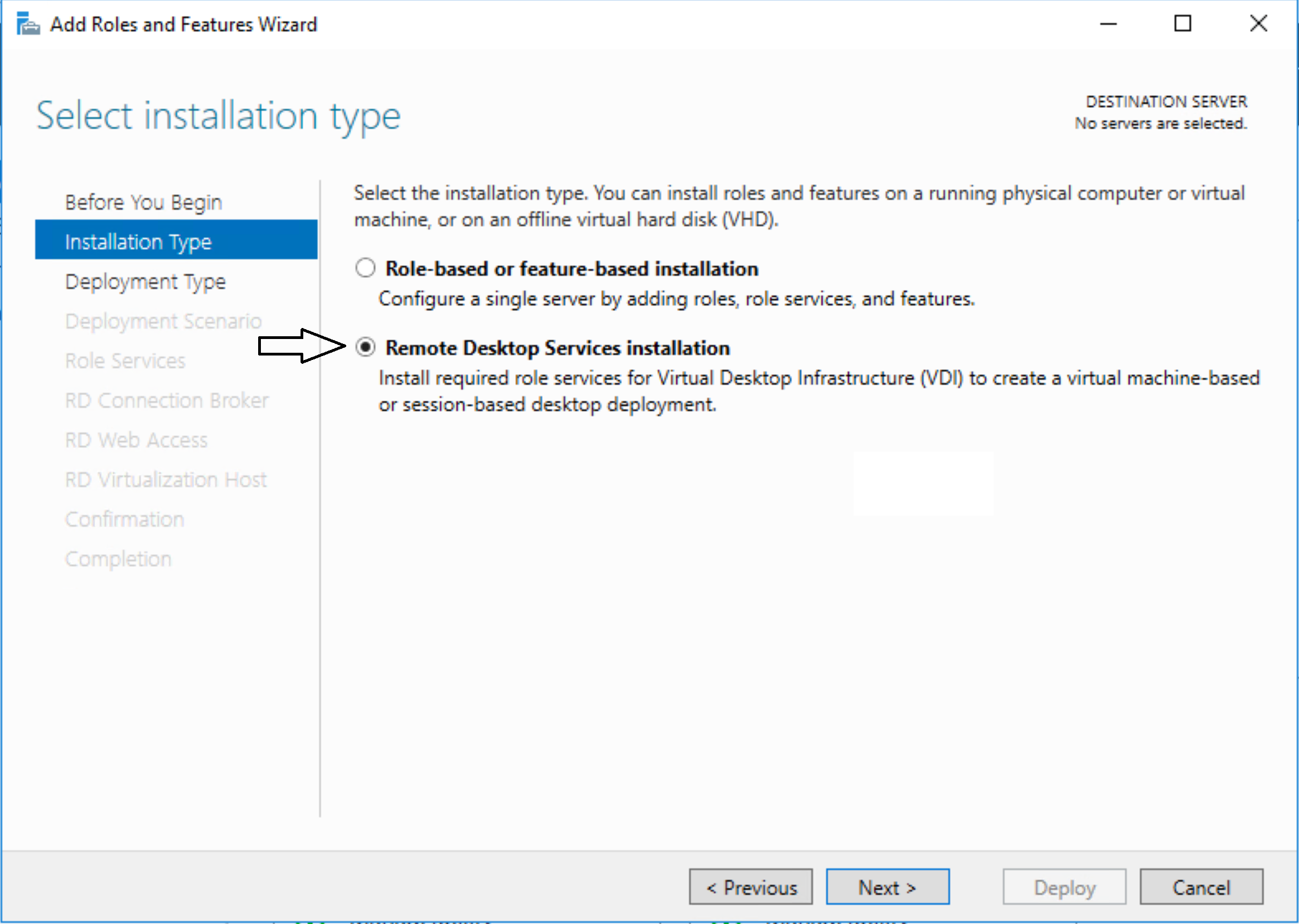
Task: Click the Add Roles wizard title icon
Action: point(28,24)
